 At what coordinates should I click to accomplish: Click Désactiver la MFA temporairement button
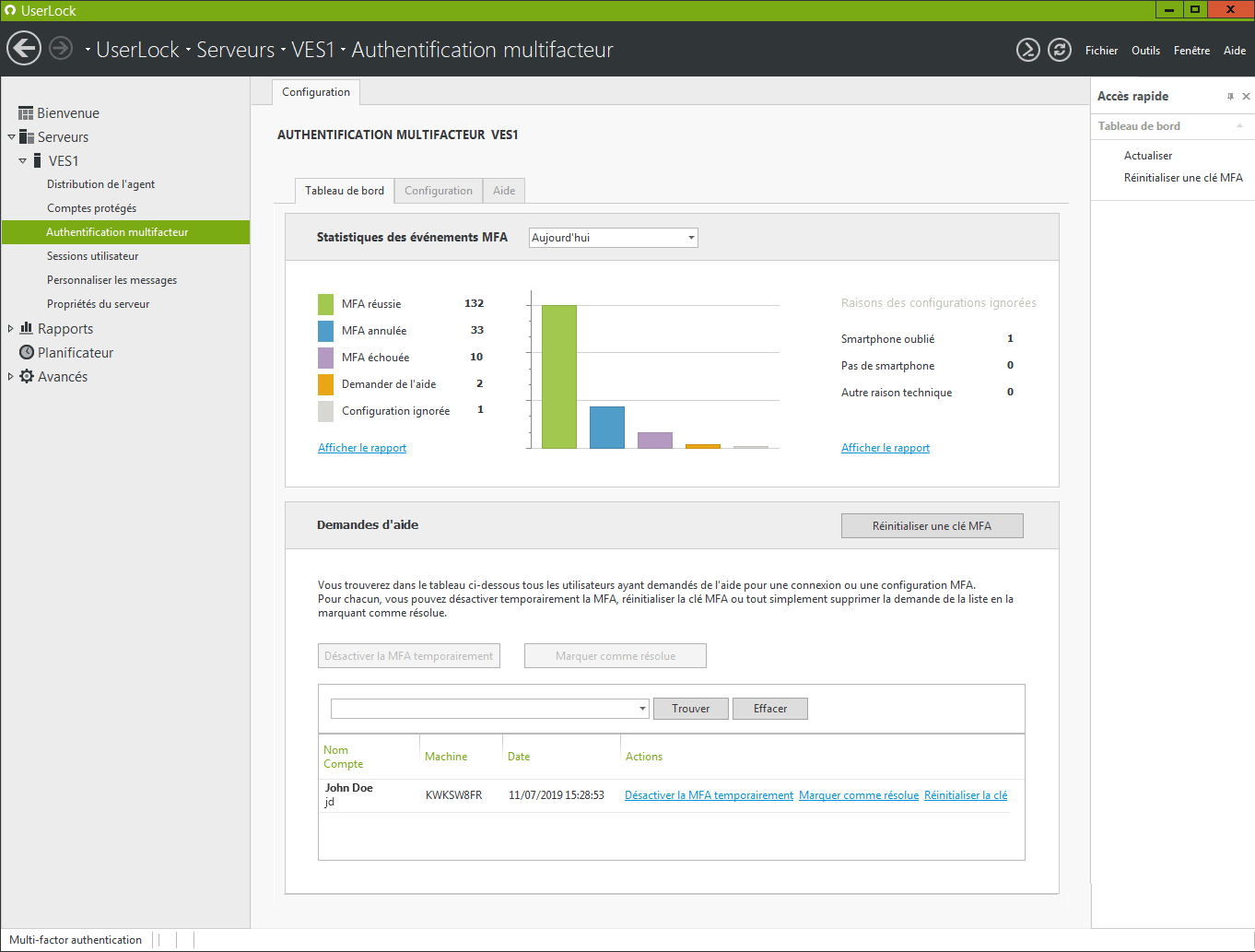coord(409,656)
